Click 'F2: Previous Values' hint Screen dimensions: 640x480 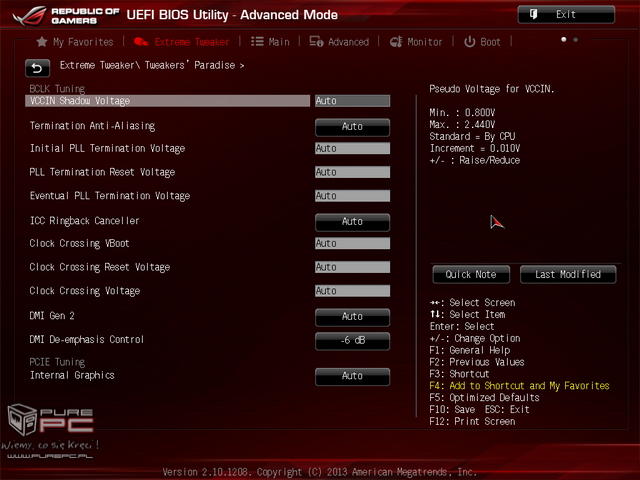477,362
